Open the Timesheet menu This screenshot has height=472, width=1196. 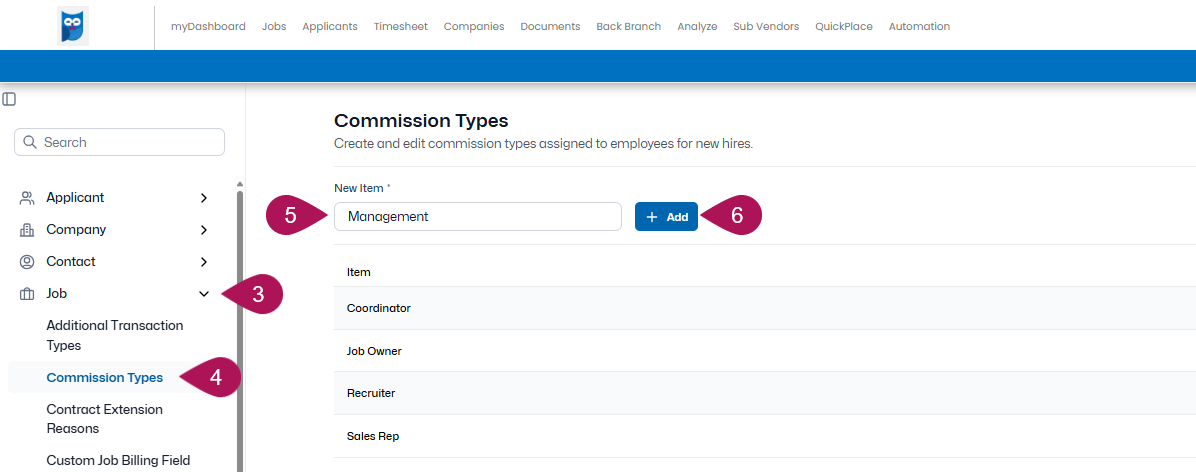click(x=400, y=26)
